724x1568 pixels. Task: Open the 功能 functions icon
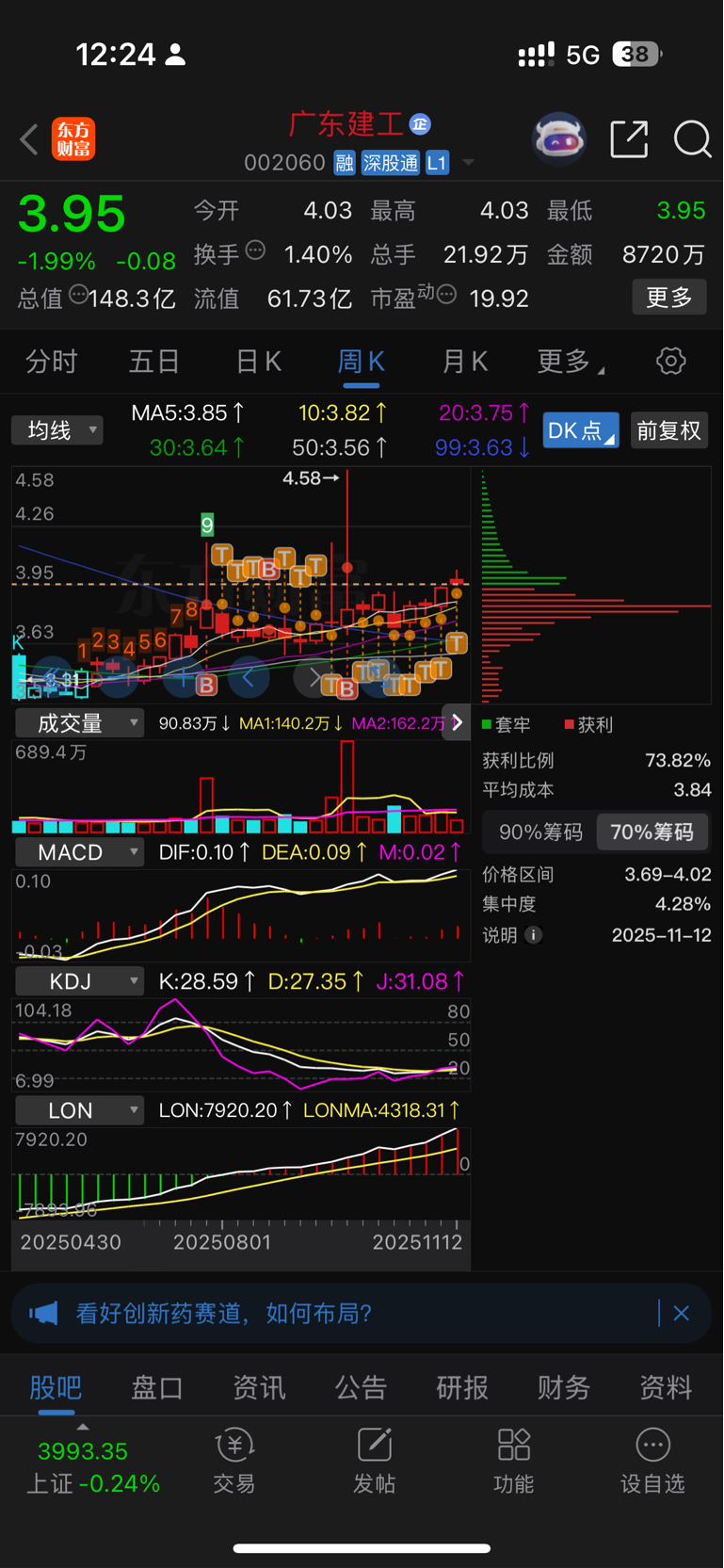pyautogui.click(x=513, y=1462)
